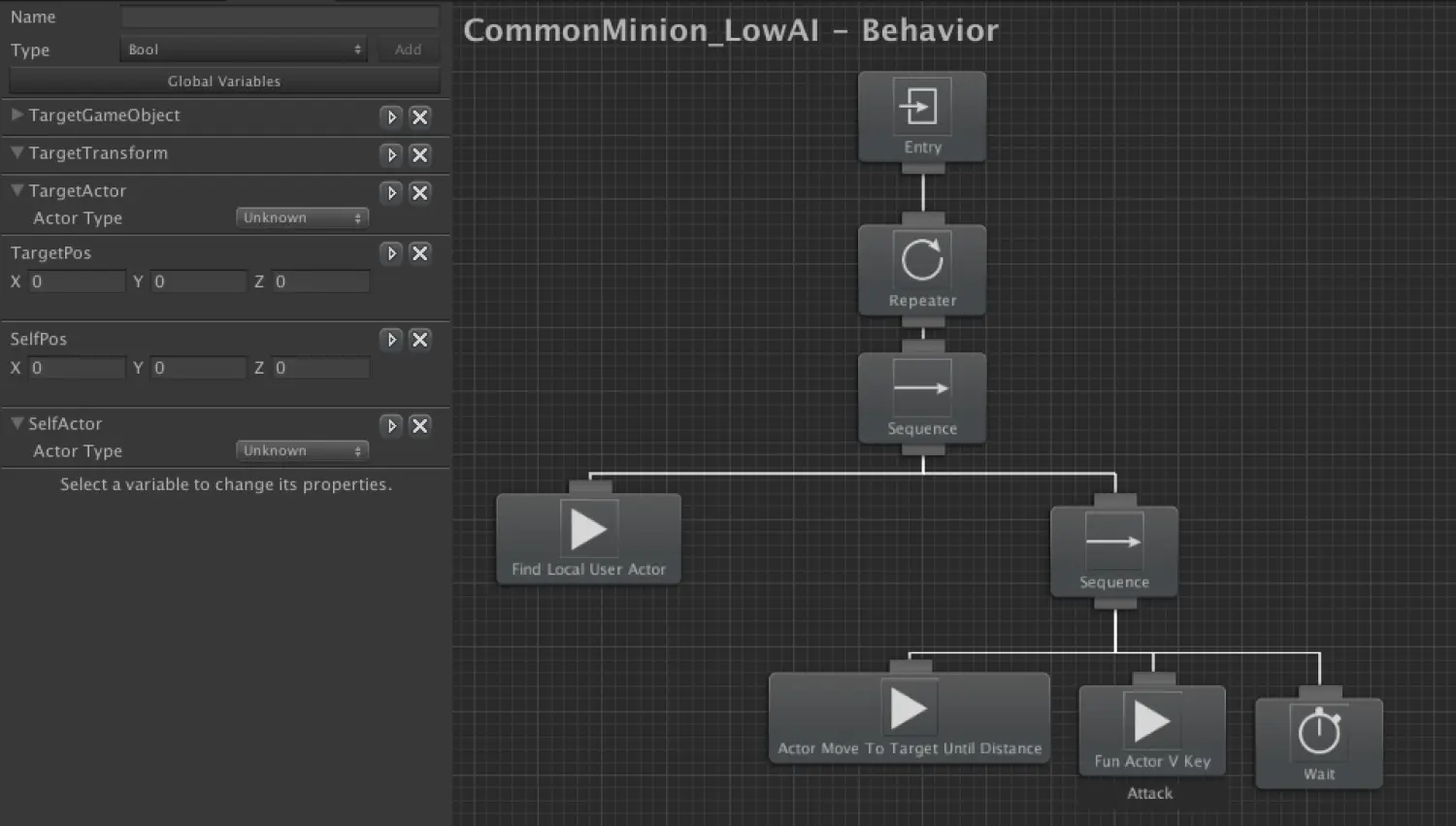Click the Repeater node label

(x=922, y=301)
